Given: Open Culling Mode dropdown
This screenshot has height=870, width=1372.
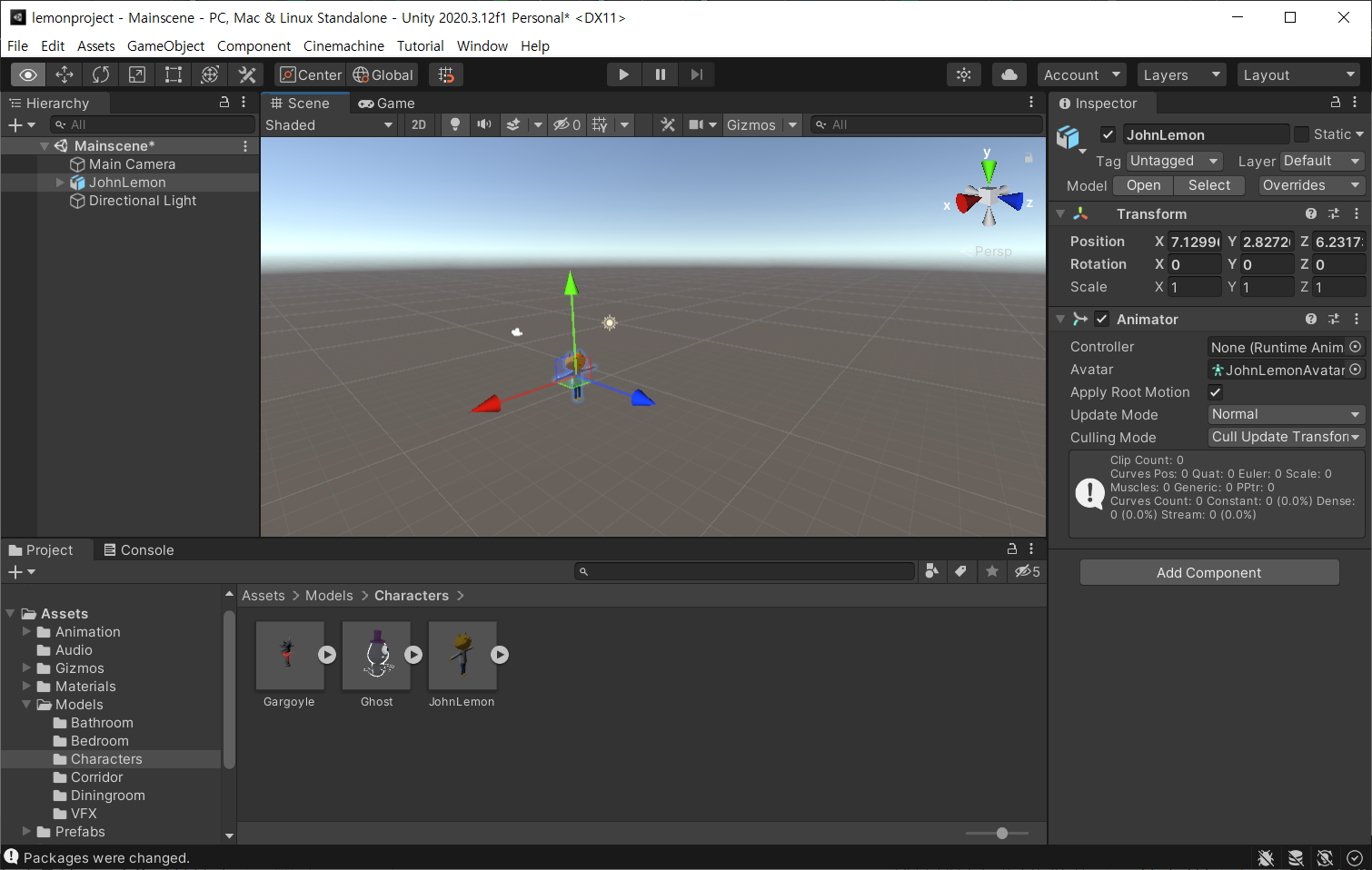Looking at the screenshot, I should 1286,437.
